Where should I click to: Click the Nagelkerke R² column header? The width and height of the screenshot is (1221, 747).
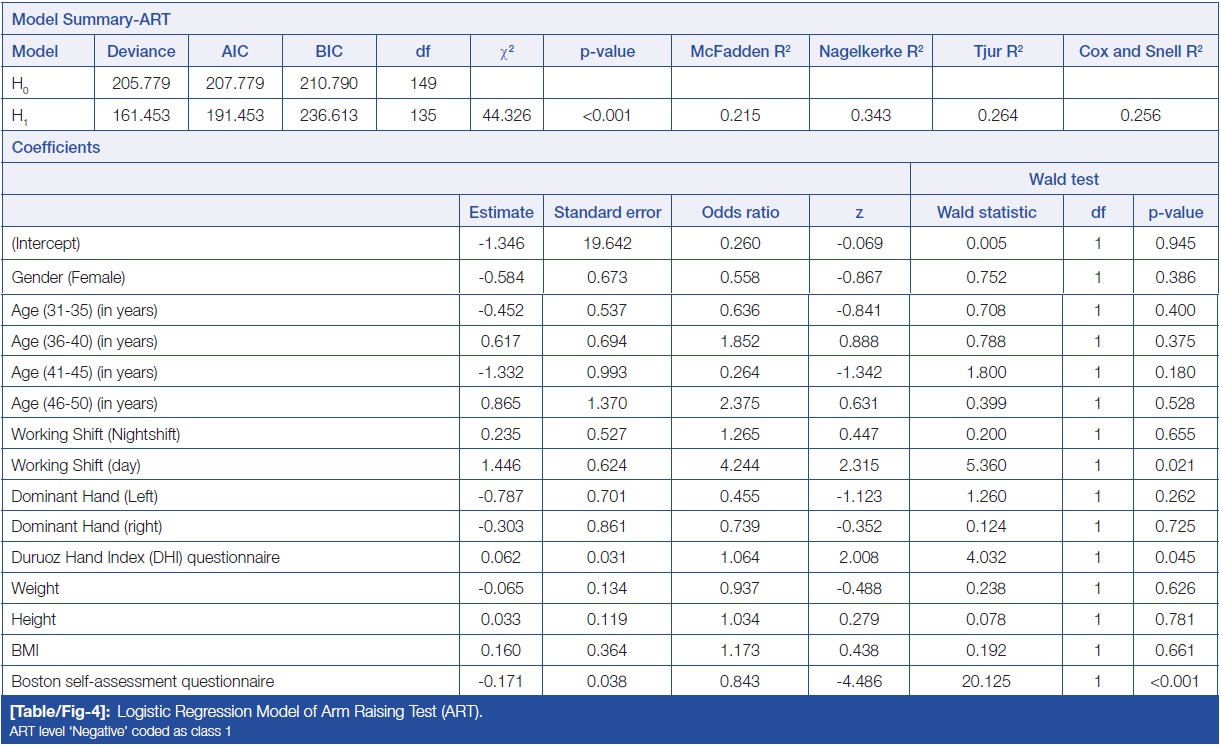[870, 51]
